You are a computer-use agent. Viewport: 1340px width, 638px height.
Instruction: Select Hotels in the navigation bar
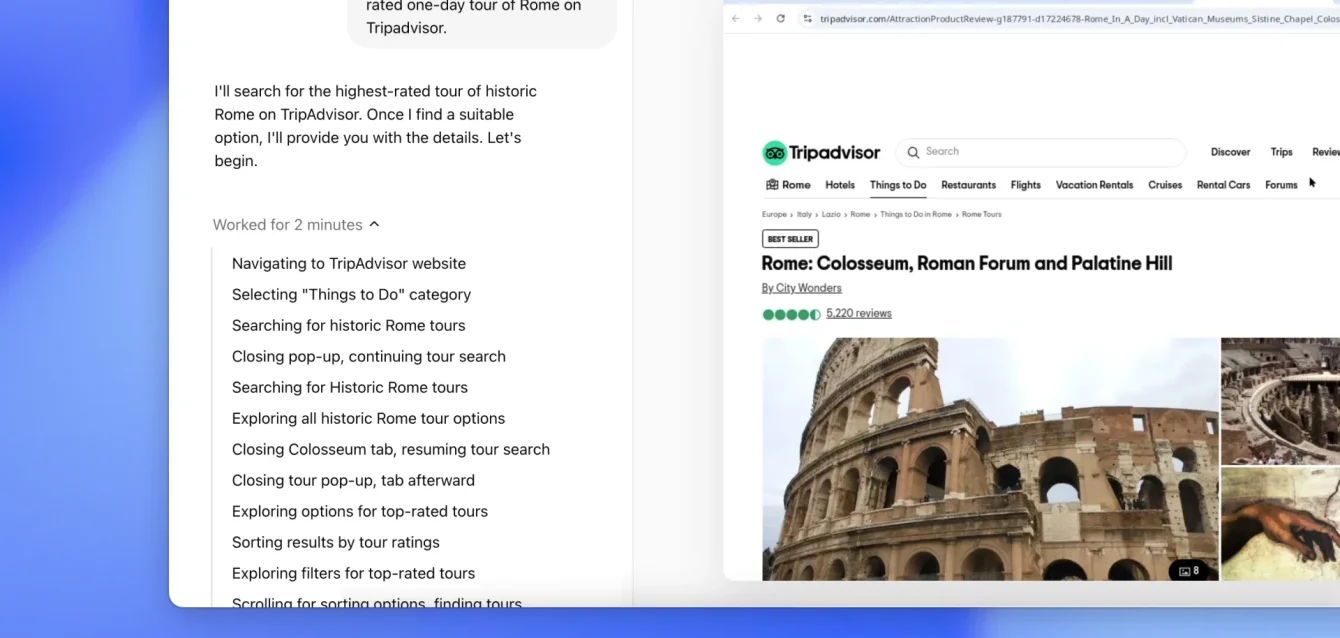[x=839, y=185]
